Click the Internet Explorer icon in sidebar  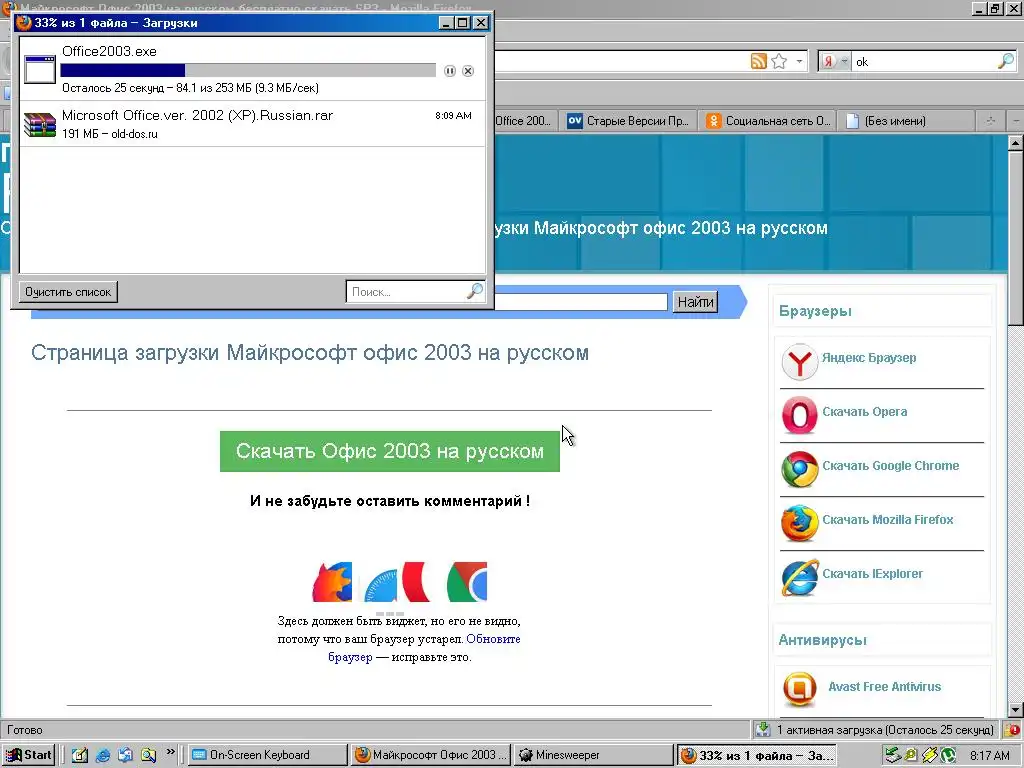point(799,577)
